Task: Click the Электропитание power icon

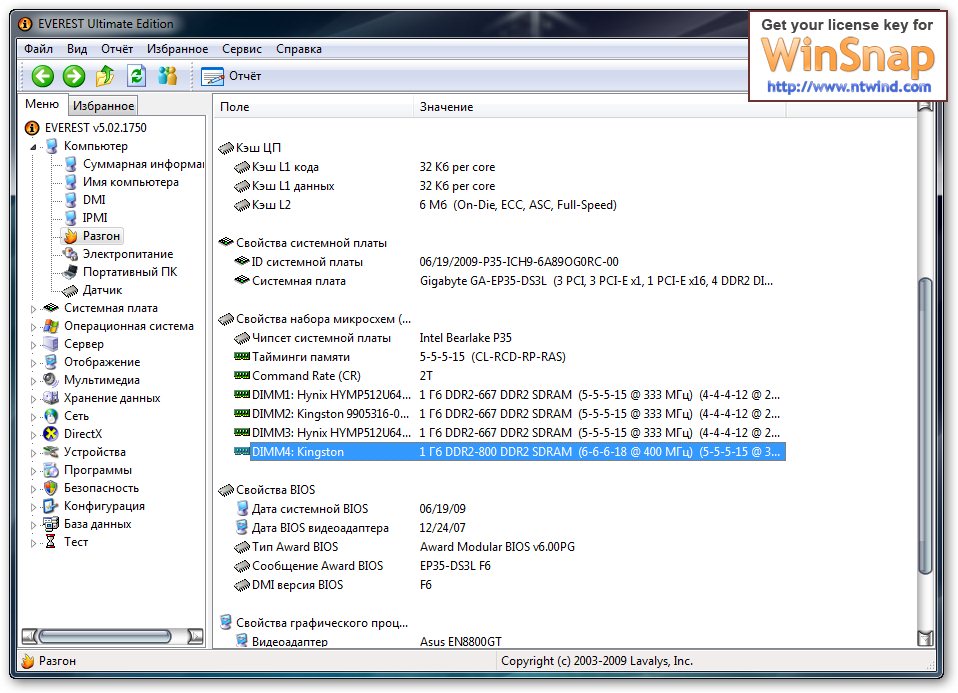Action: (71, 254)
